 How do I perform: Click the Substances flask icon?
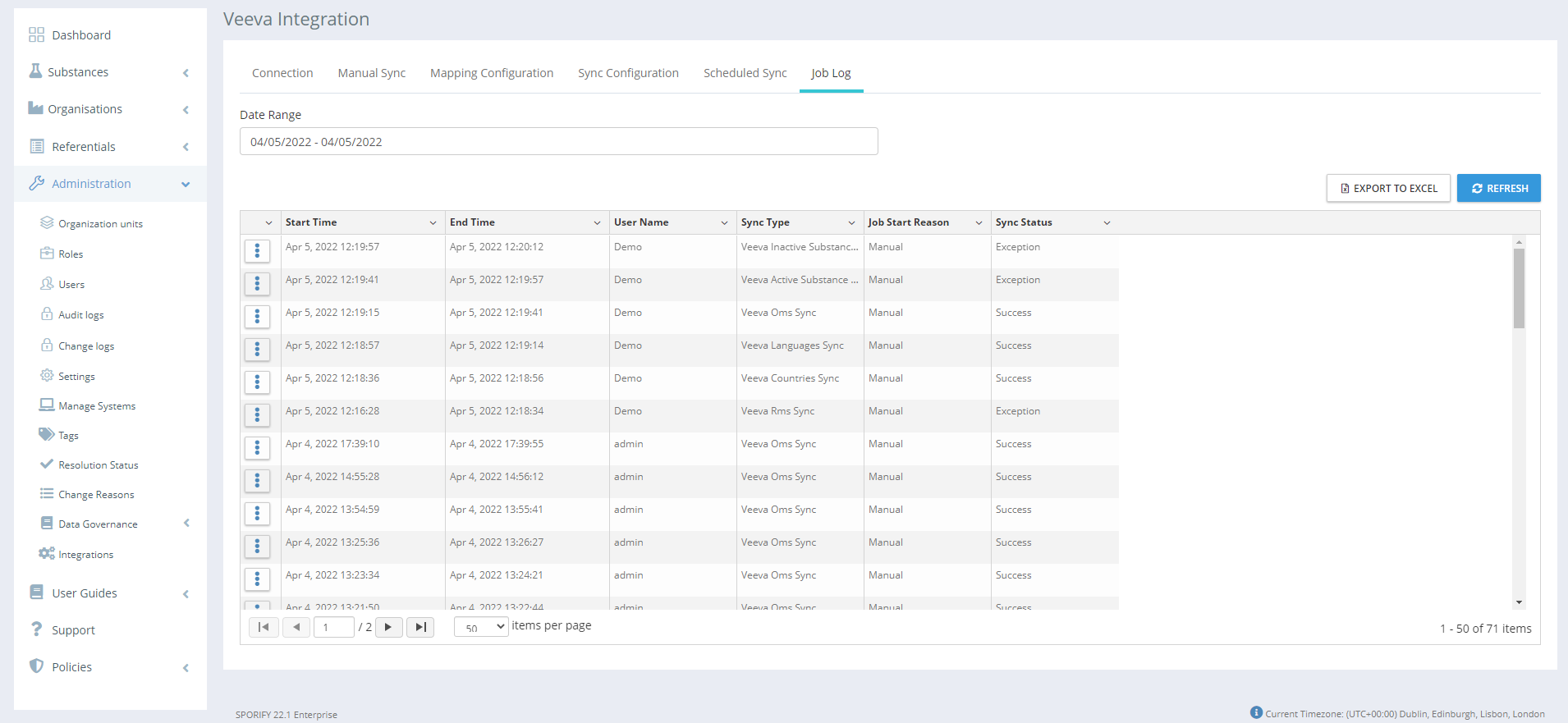point(35,71)
